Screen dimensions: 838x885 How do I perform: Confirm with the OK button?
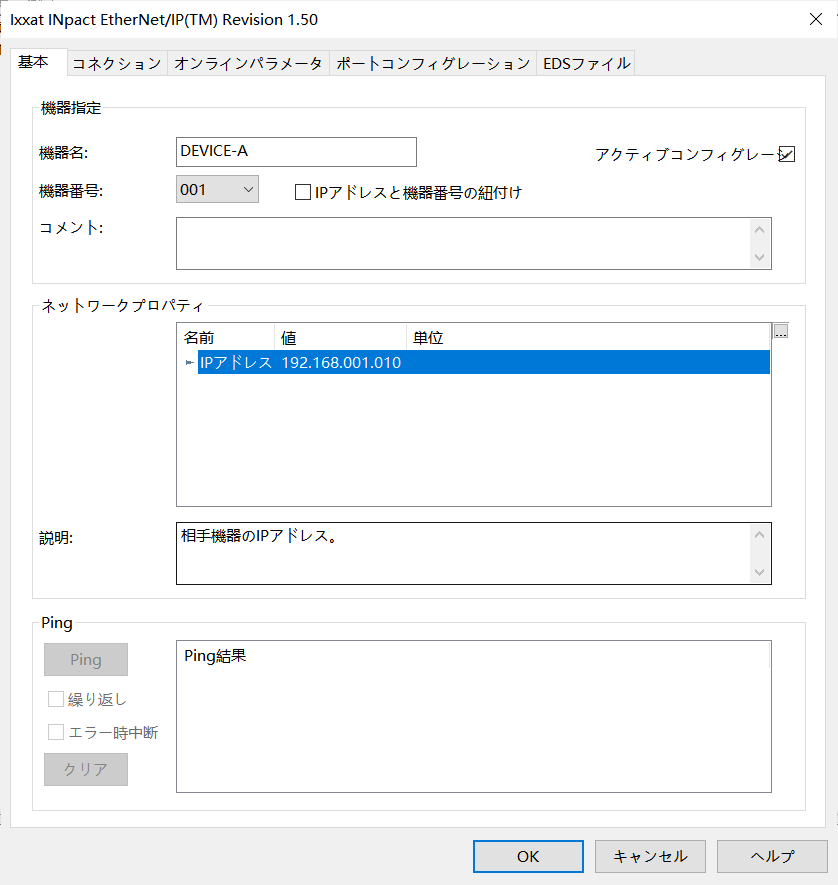(x=528, y=856)
